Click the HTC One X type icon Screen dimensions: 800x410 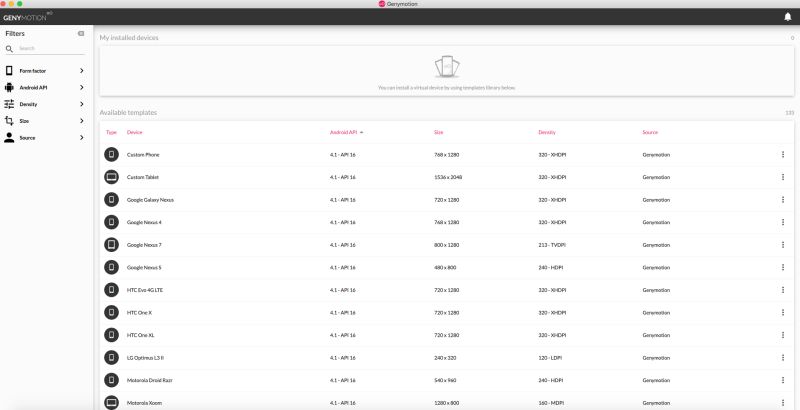pyautogui.click(x=111, y=313)
